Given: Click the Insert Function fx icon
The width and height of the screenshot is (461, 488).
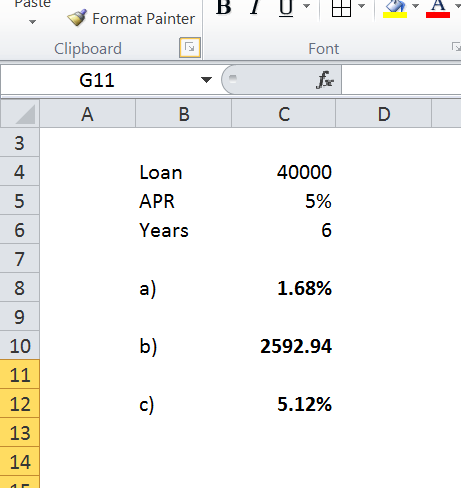Looking at the screenshot, I should (325, 80).
